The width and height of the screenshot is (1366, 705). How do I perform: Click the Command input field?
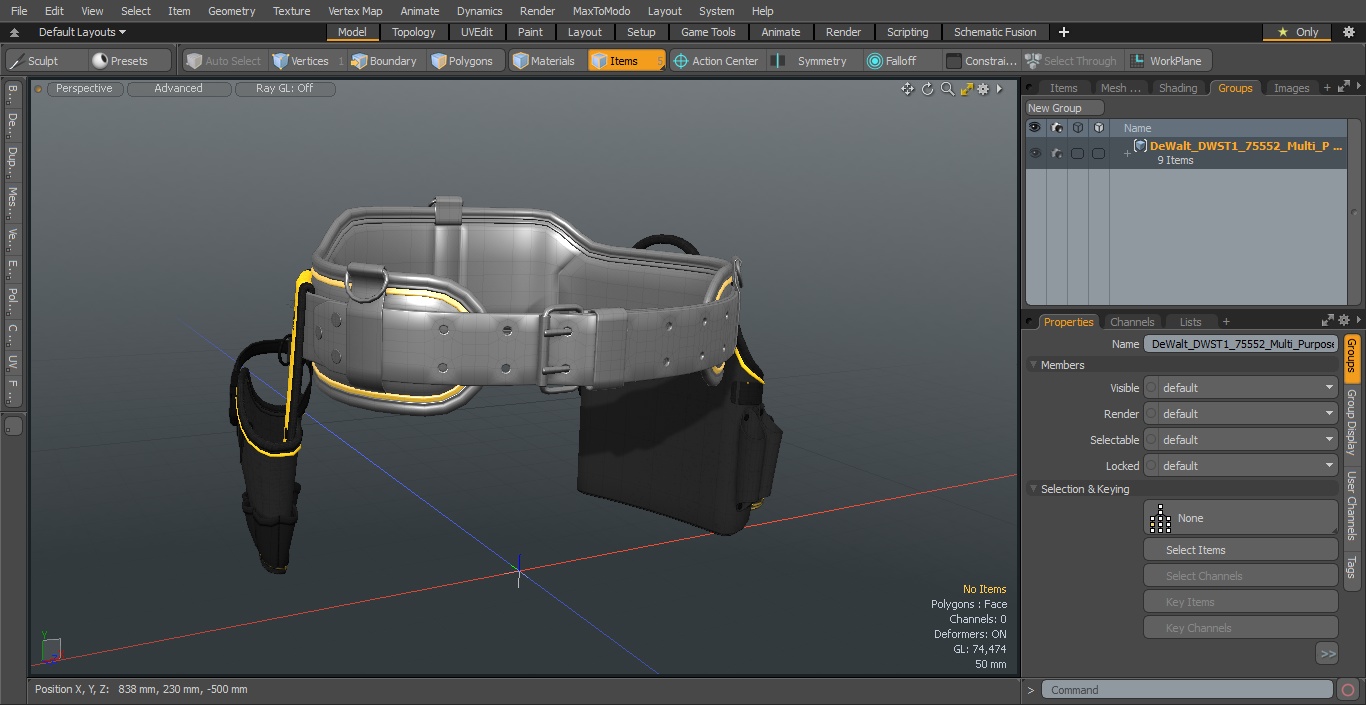coord(1187,690)
